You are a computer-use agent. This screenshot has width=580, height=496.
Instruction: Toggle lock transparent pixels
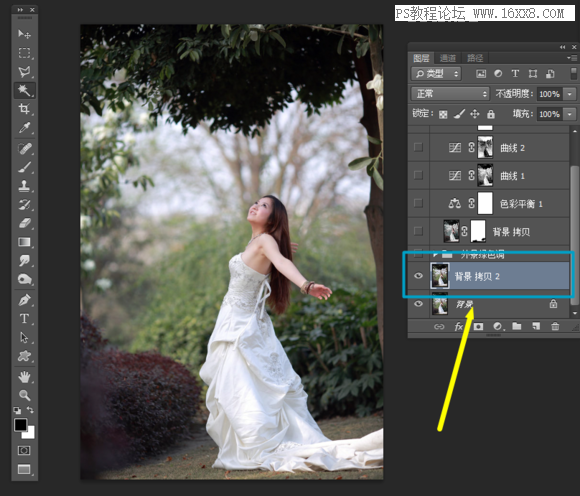click(x=443, y=115)
